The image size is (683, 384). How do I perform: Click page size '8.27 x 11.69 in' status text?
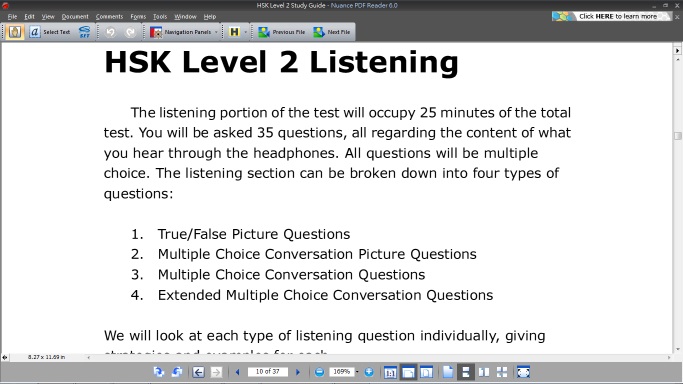tap(46, 357)
